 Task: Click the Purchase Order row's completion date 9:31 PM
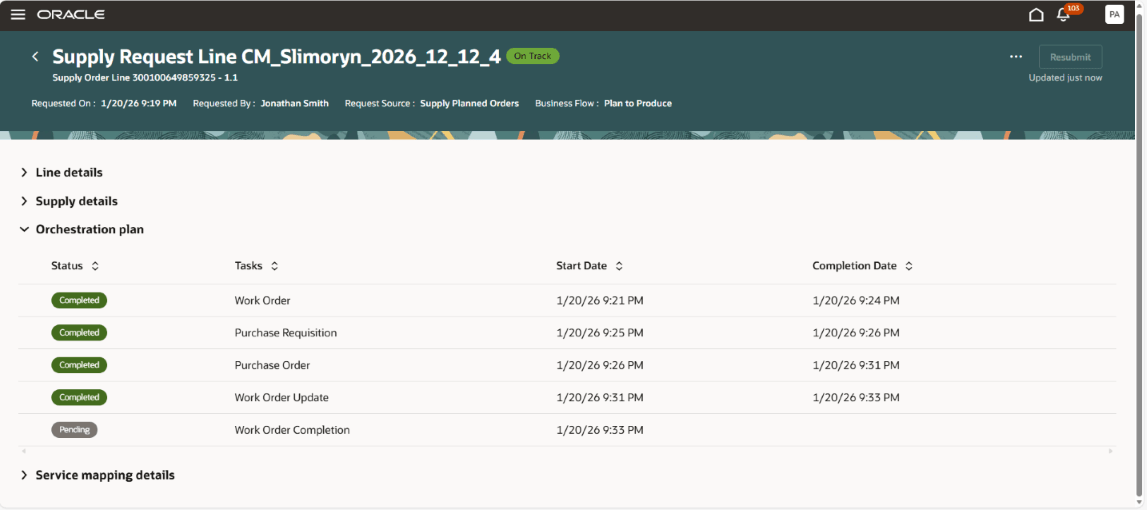tap(856, 364)
